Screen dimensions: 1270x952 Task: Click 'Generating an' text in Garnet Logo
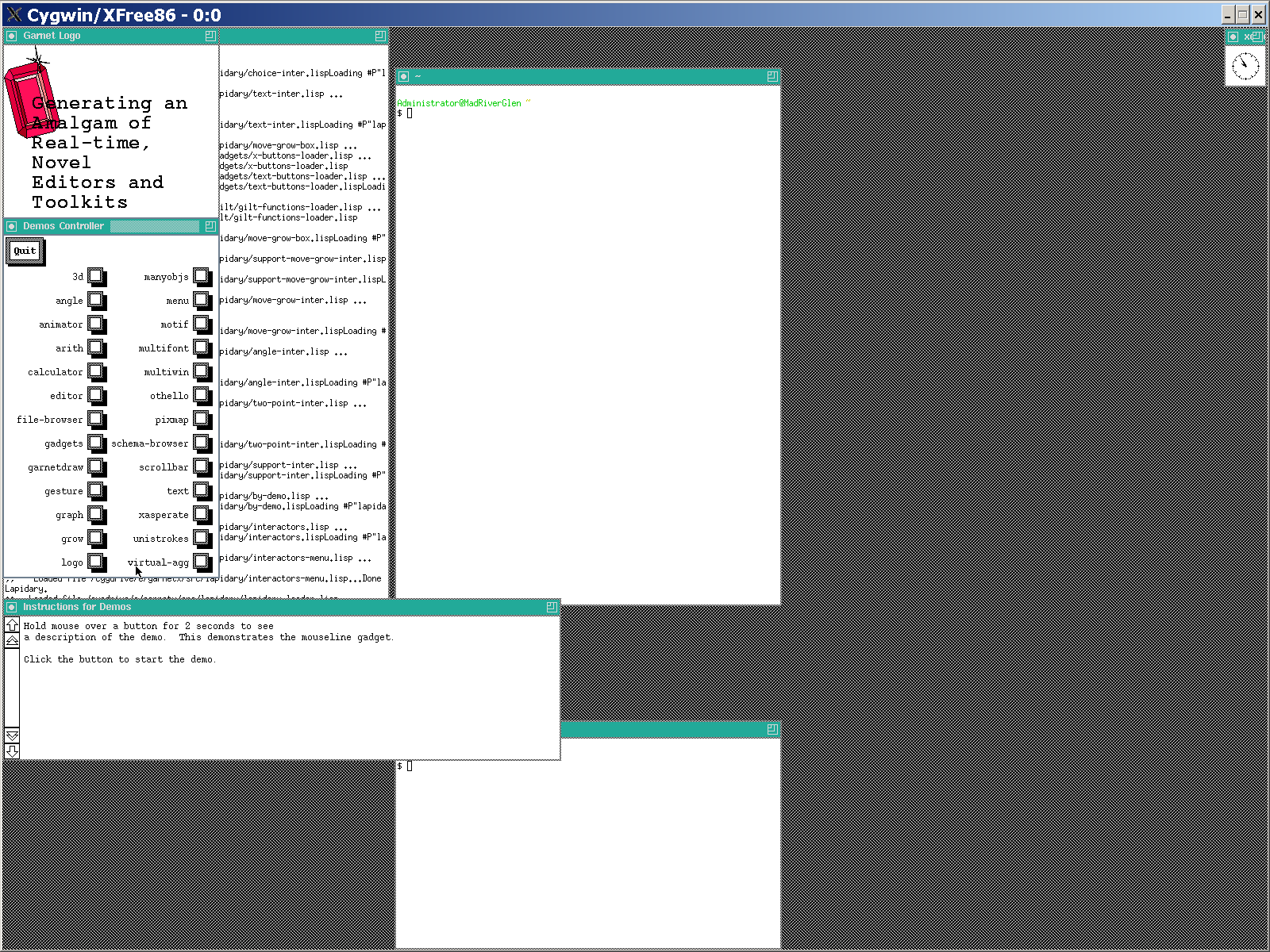tap(110, 103)
